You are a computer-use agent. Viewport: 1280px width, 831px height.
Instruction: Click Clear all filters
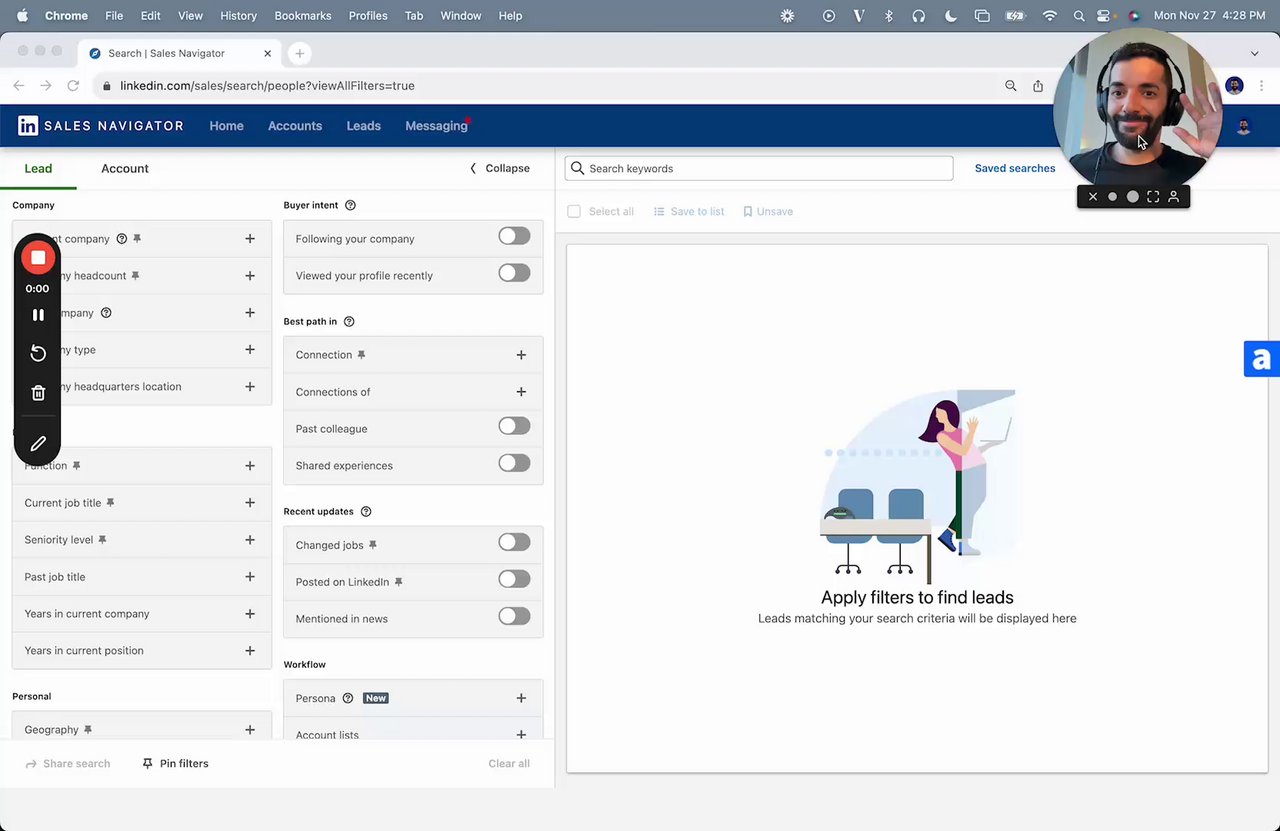[509, 764]
